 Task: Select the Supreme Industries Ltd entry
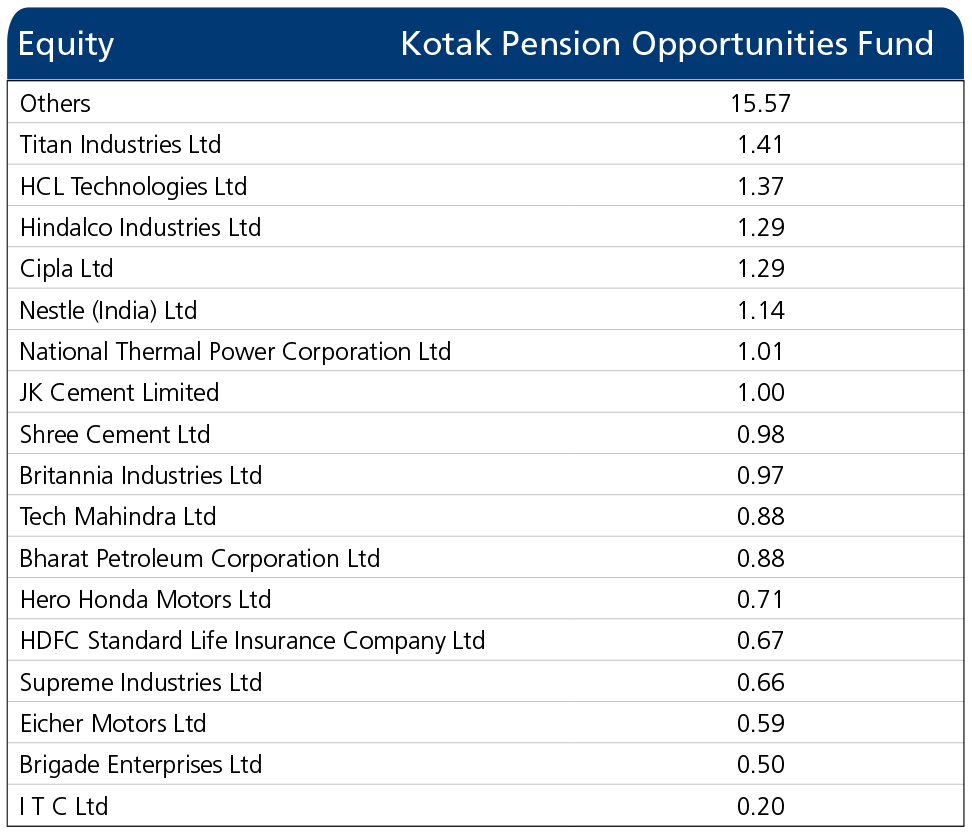141,682
